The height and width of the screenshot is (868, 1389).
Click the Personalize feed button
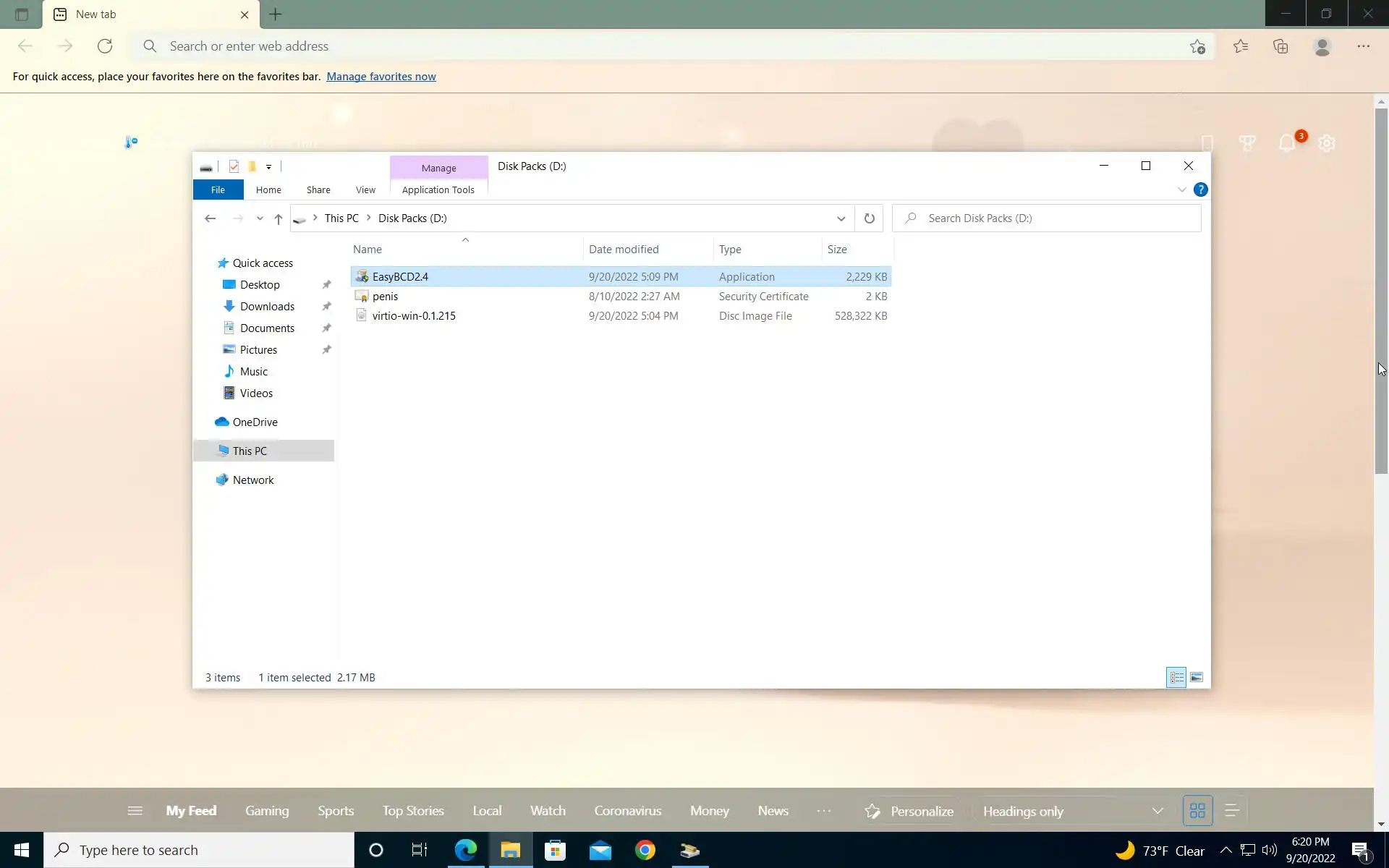pos(910,811)
